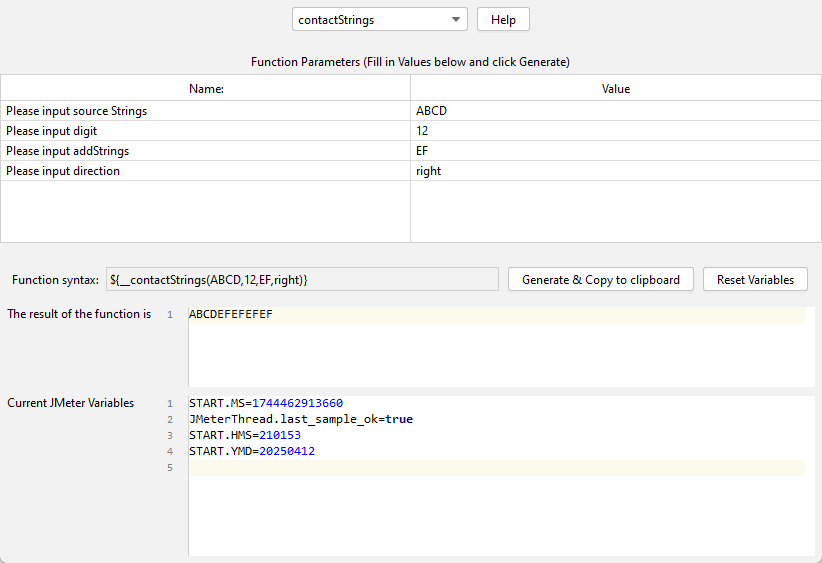The height and width of the screenshot is (563, 822).
Task: Click the START.HMS variable line
Action: pos(245,436)
